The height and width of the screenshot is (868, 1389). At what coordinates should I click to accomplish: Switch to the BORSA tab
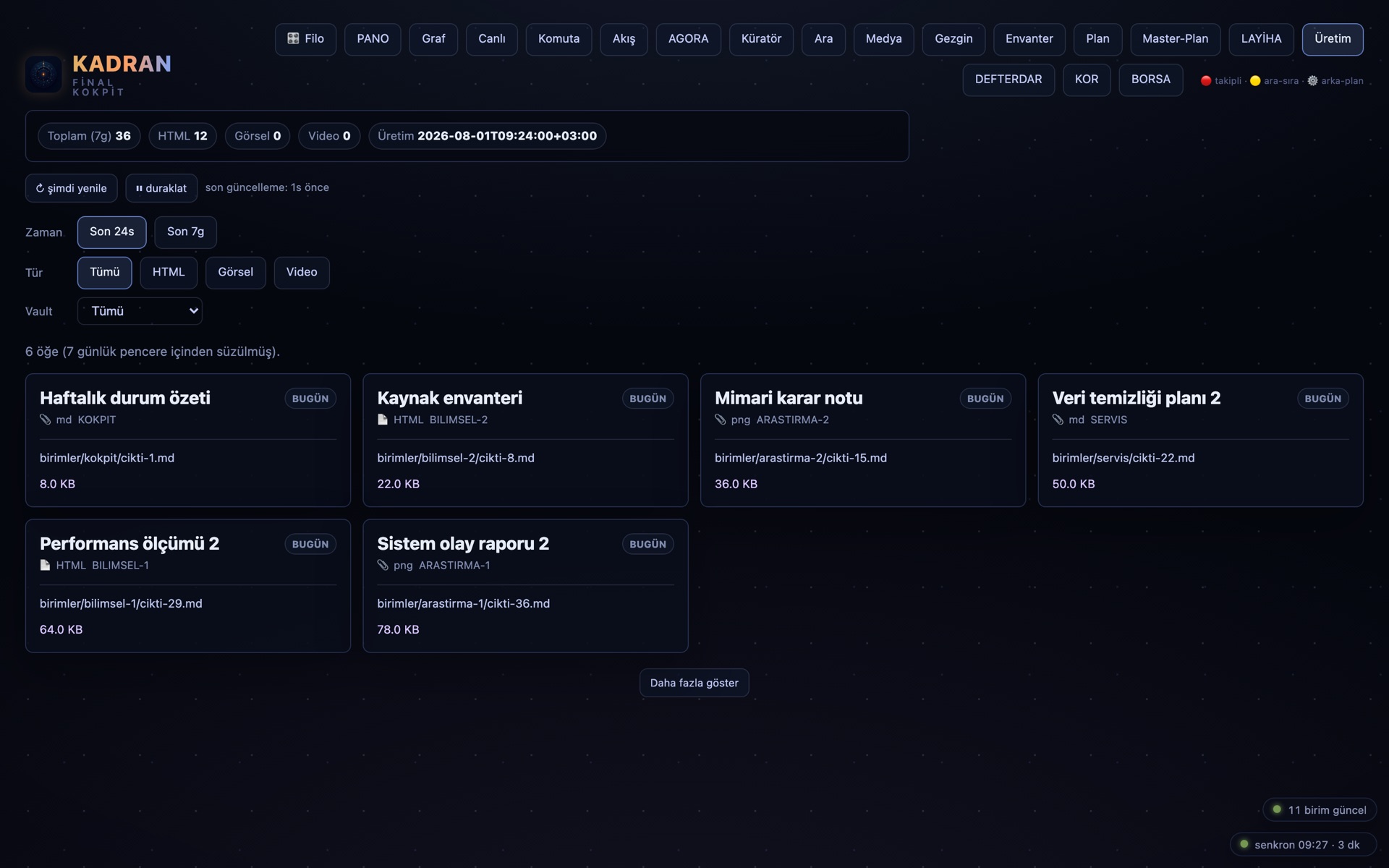[x=1151, y=80]
